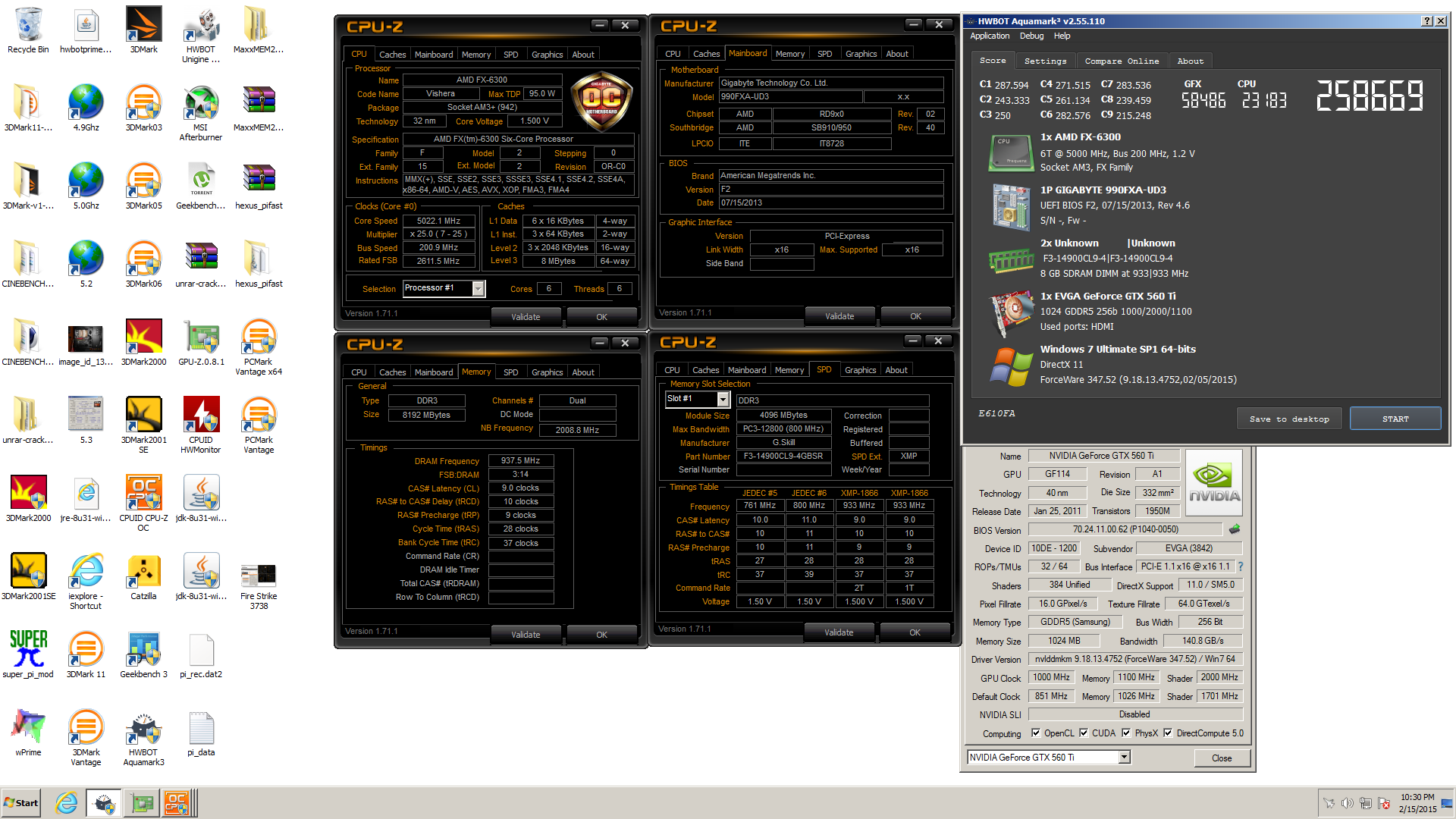Switch to Compare Online tab in Aquamark
Image resolution: width=1456 pixels, height=819 pixels.
1122,61
